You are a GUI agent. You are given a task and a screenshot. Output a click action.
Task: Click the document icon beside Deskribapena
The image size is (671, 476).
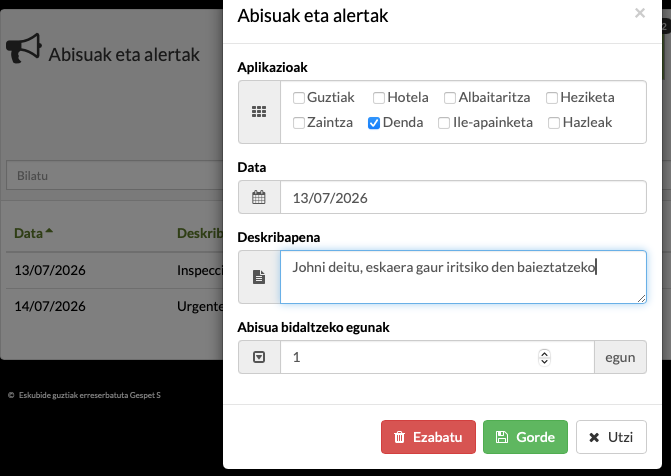[x=259, y=277]
